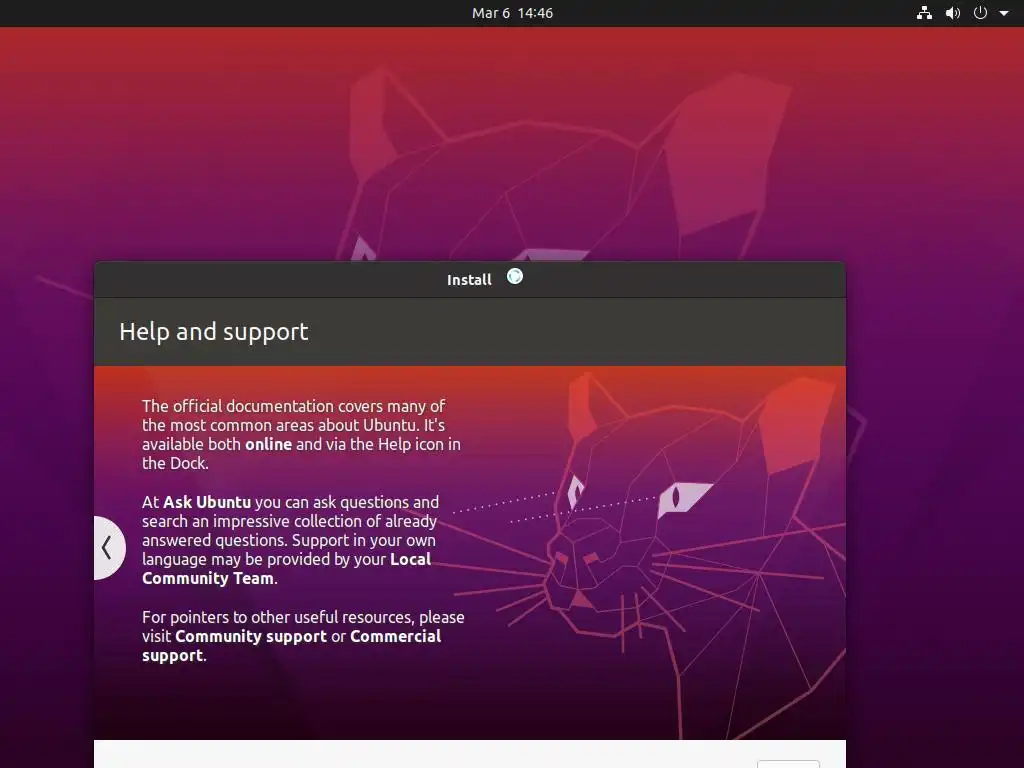This screenshot has height=768, width=1024.
Task: Click text 'The official documentation covers many of'
Action: pos(294,406)
